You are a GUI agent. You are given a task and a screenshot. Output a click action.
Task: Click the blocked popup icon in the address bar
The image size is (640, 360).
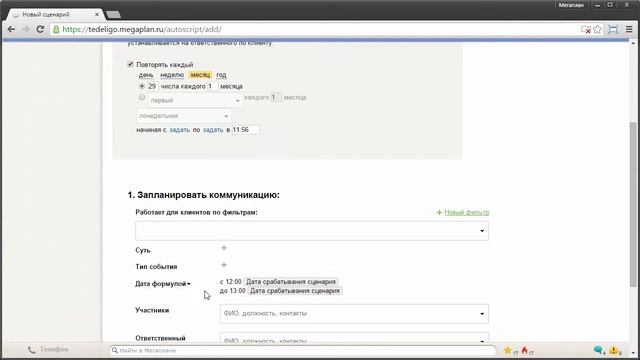click(586, 29)
